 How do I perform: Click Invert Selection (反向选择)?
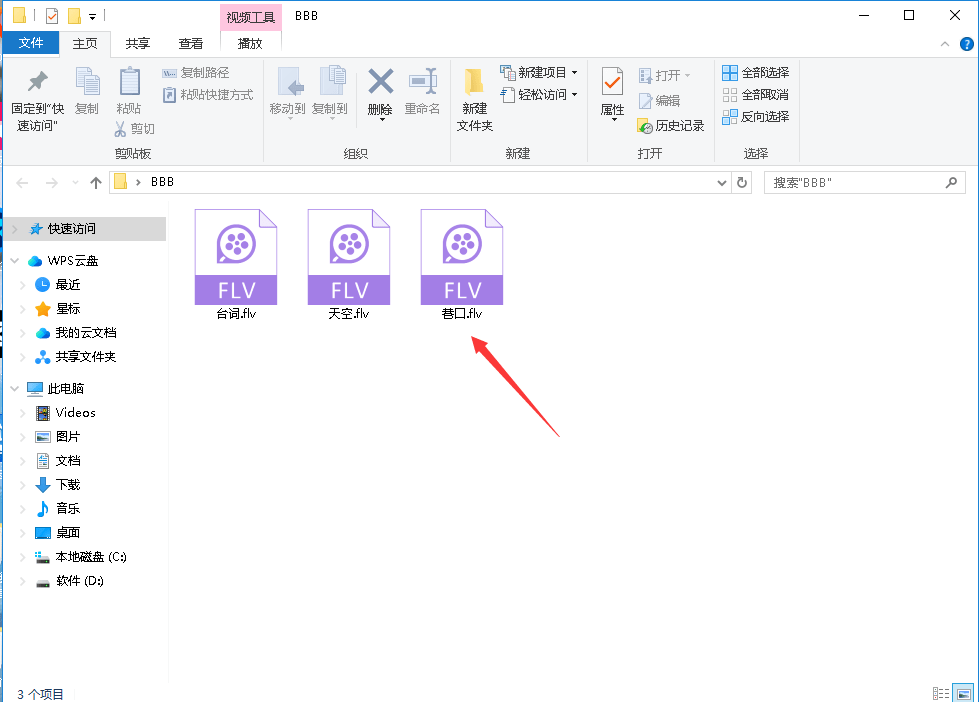[755, 117]
